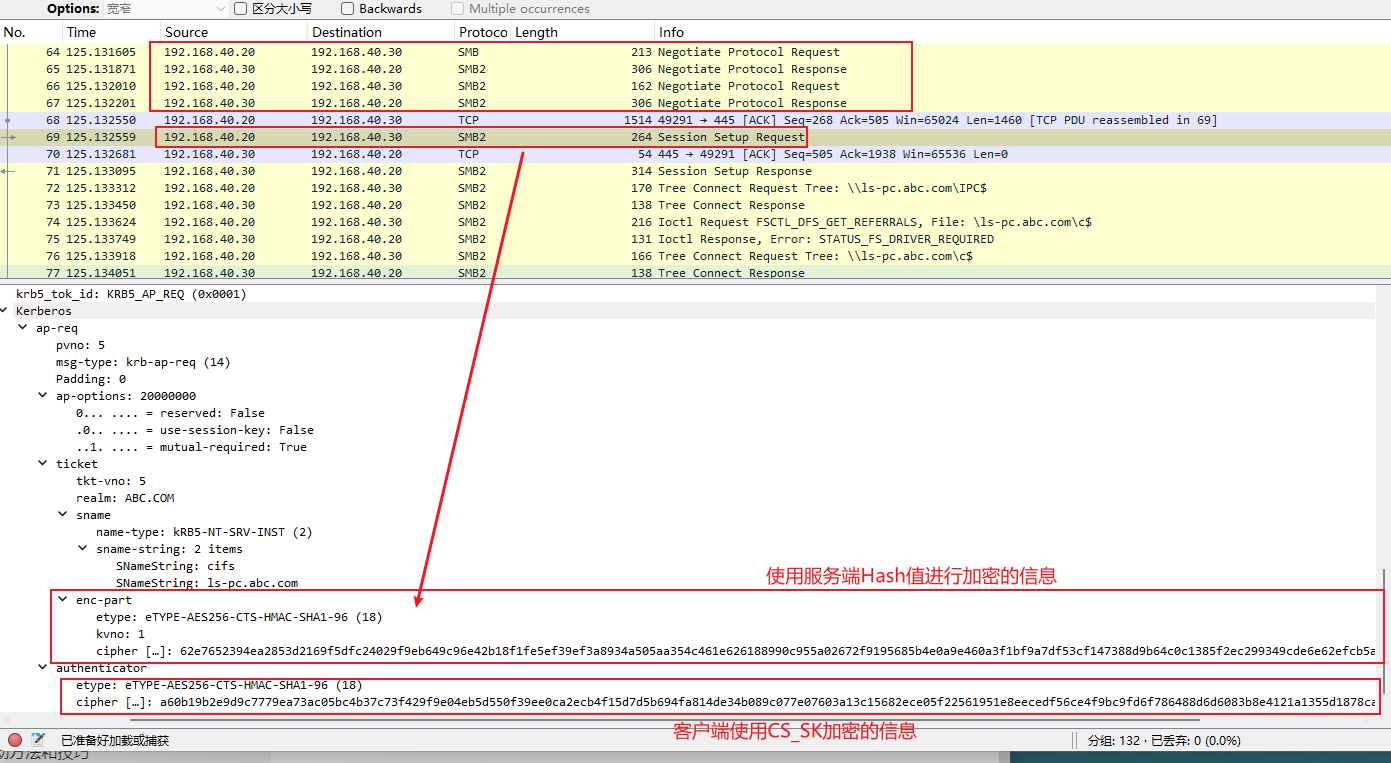Select the reserved: False flag line
The image size is (1391, 763).
tap(170, 413)
